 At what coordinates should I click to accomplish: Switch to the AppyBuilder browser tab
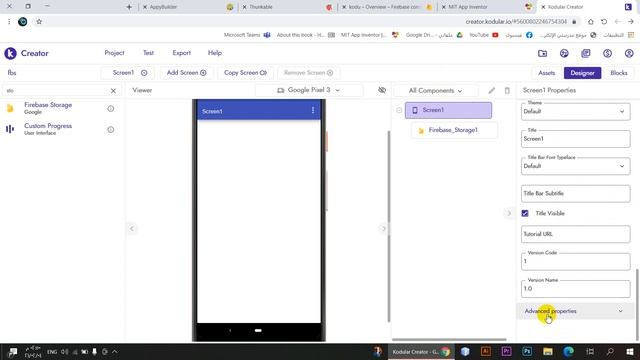click(188, 7)
